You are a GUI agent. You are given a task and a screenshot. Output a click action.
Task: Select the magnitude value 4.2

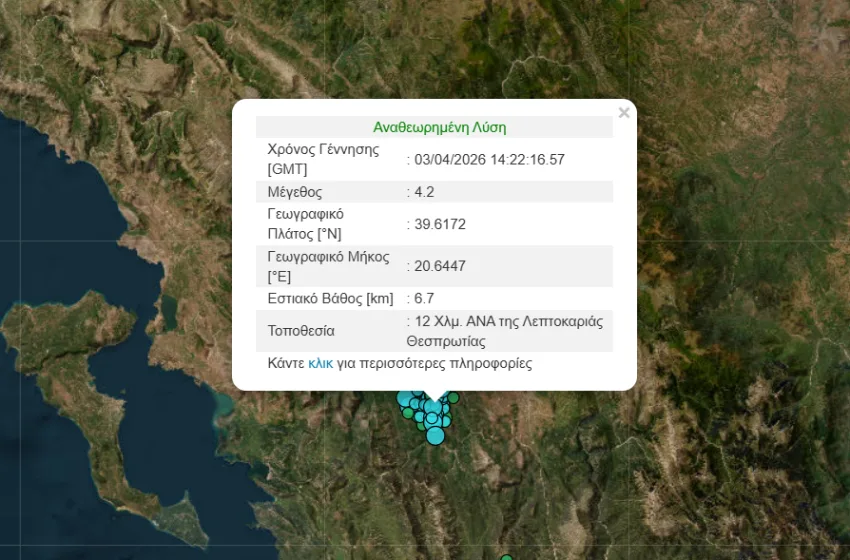[424, 192]
